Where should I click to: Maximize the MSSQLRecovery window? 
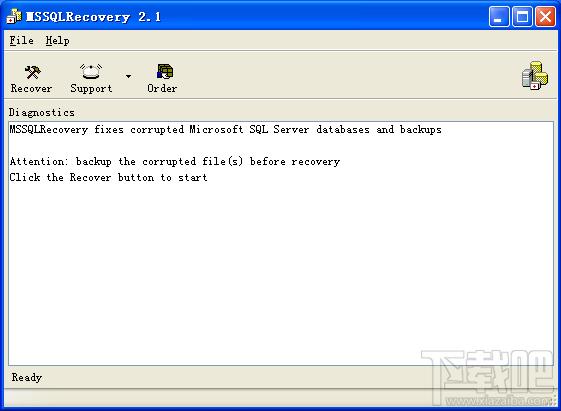tap(522, 16)
